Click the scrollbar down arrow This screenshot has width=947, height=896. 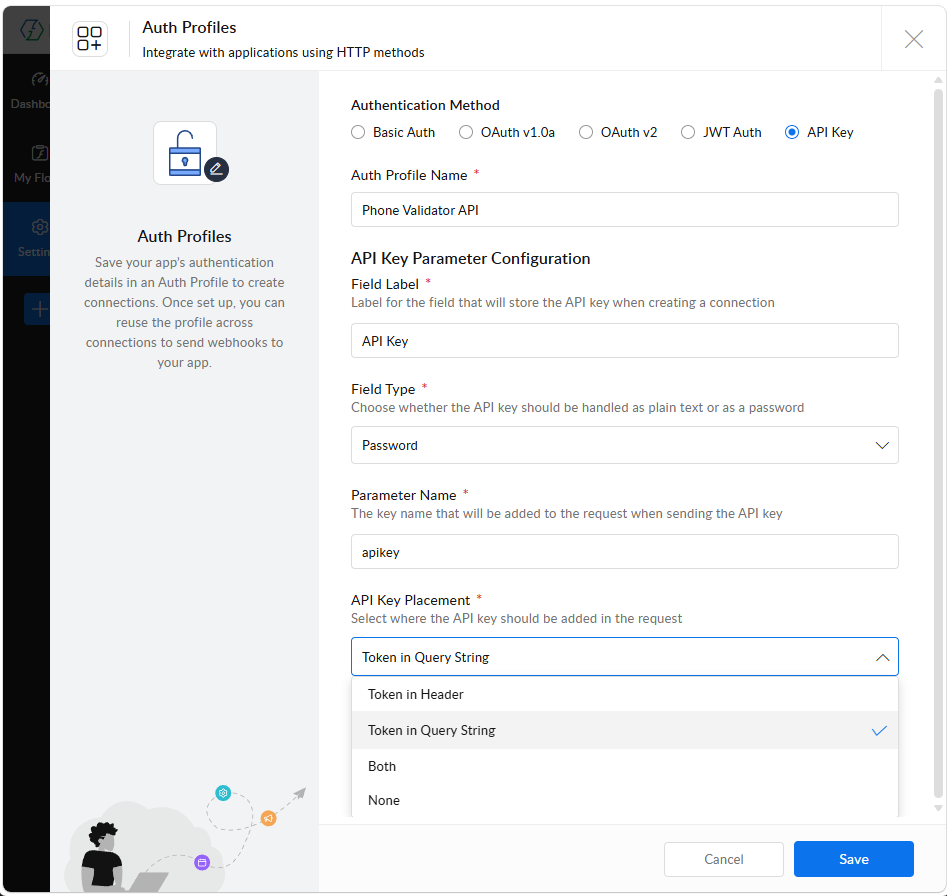pos(938,808)
